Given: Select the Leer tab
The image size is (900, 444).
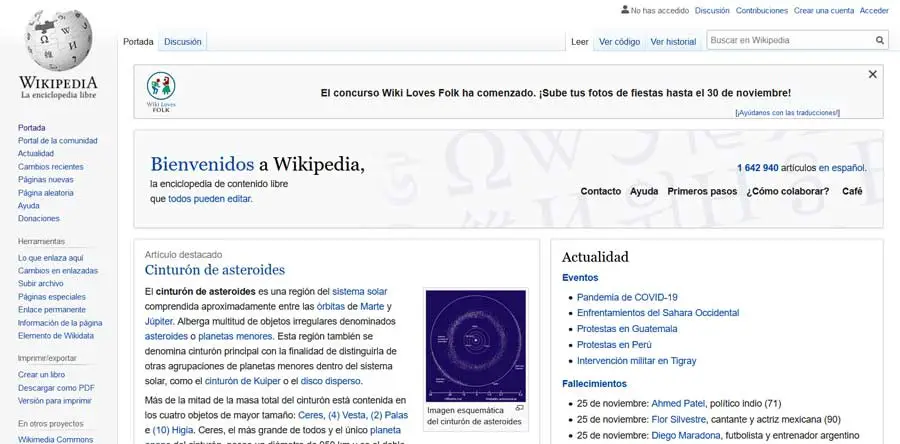Looking at the screenshot, I should [580, 42].
